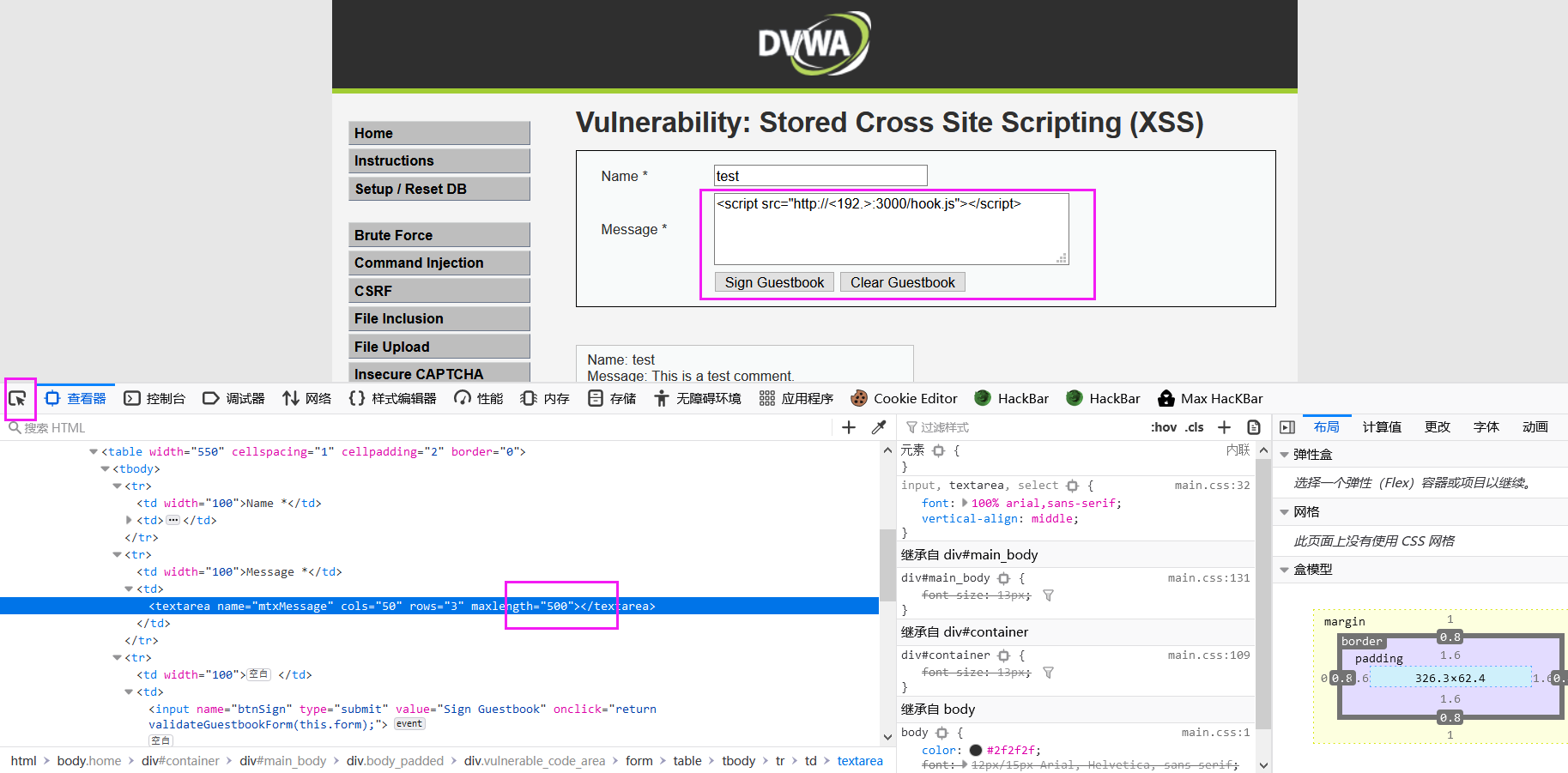Open the first HackBar tab

click(x=1012, y=398)
